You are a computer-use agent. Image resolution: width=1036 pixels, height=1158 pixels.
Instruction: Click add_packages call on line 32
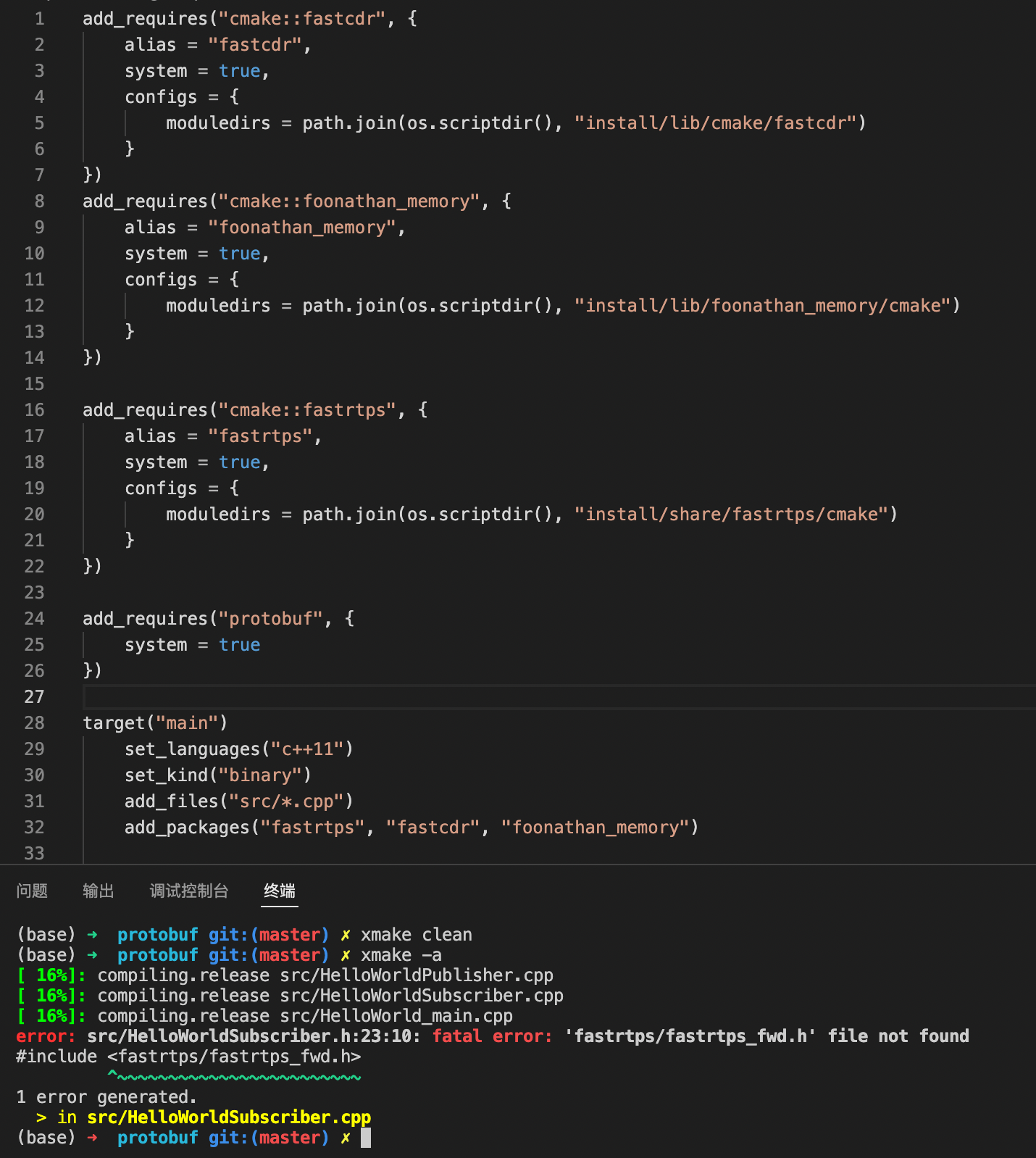click(412, 828)
